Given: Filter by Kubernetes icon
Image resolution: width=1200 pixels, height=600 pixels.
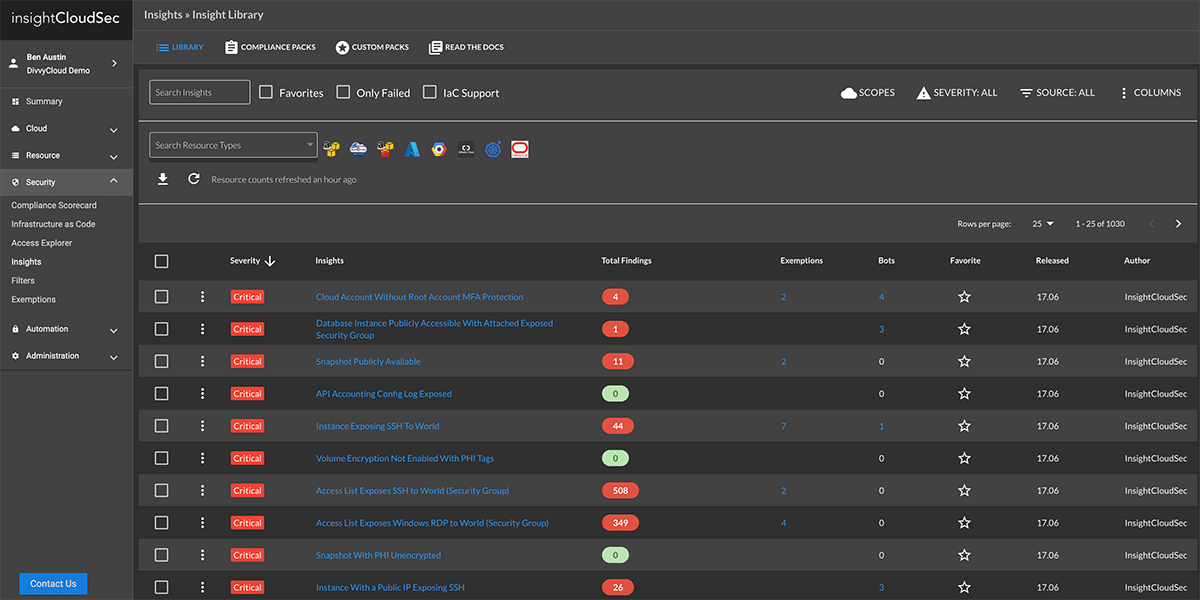Looking at the screenshot, I should [492, 149].
